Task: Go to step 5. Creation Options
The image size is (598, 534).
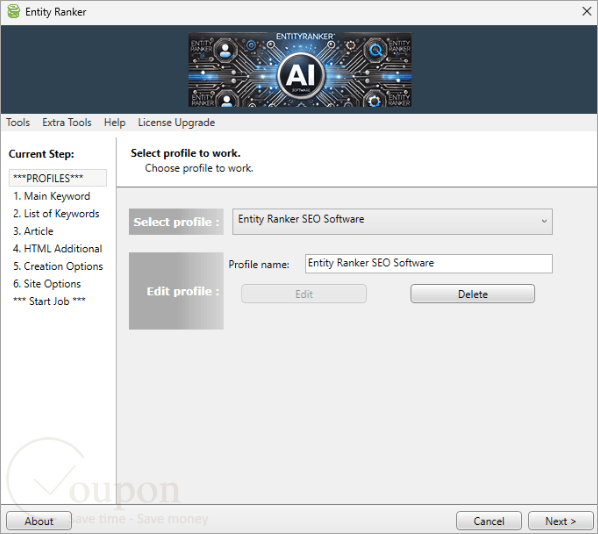Action: (x=58, y=266)
